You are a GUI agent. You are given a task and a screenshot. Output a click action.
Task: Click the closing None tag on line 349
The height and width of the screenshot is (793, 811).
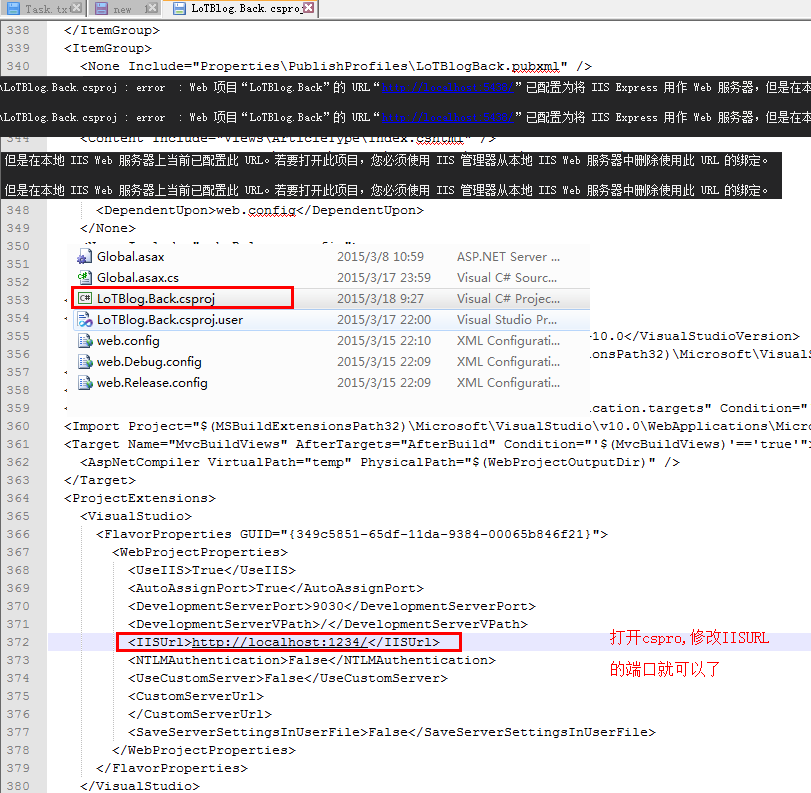[x=108, y=228]
